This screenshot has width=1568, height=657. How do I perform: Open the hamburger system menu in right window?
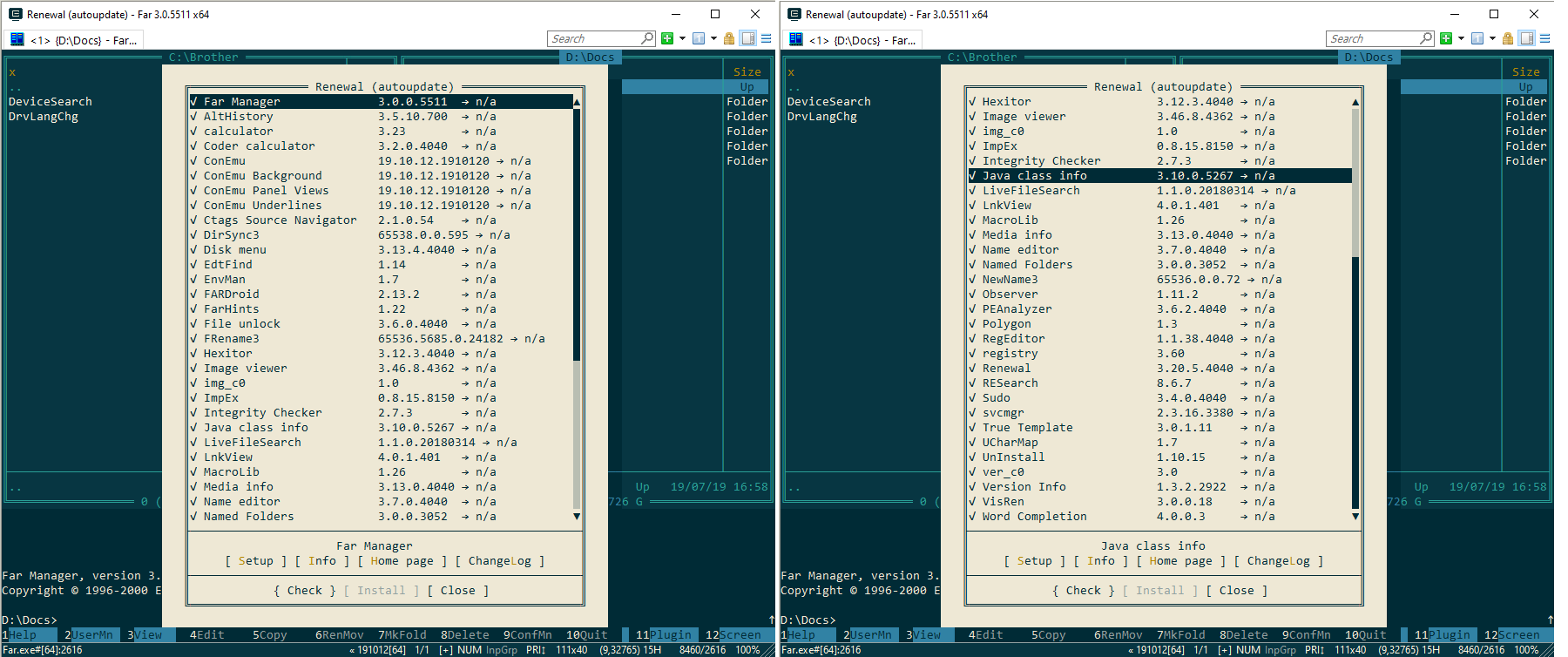(x=1544, y=38)
